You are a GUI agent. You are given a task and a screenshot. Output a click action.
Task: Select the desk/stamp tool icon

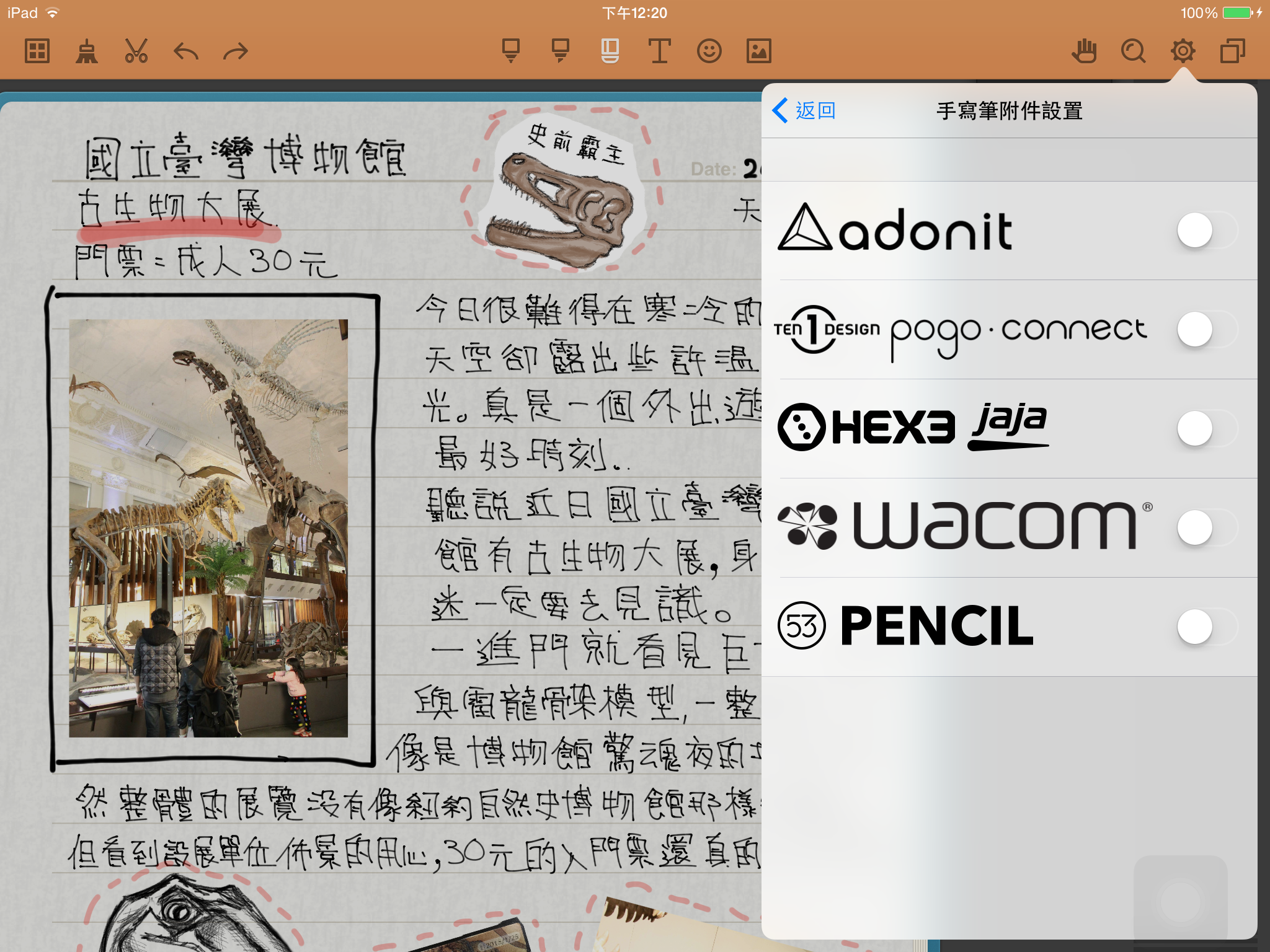click(87, 51)
